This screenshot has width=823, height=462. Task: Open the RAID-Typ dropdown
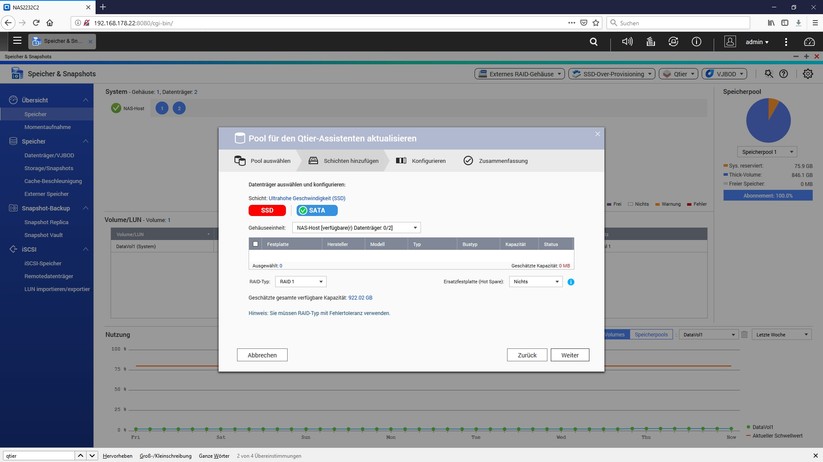[301, 282]
